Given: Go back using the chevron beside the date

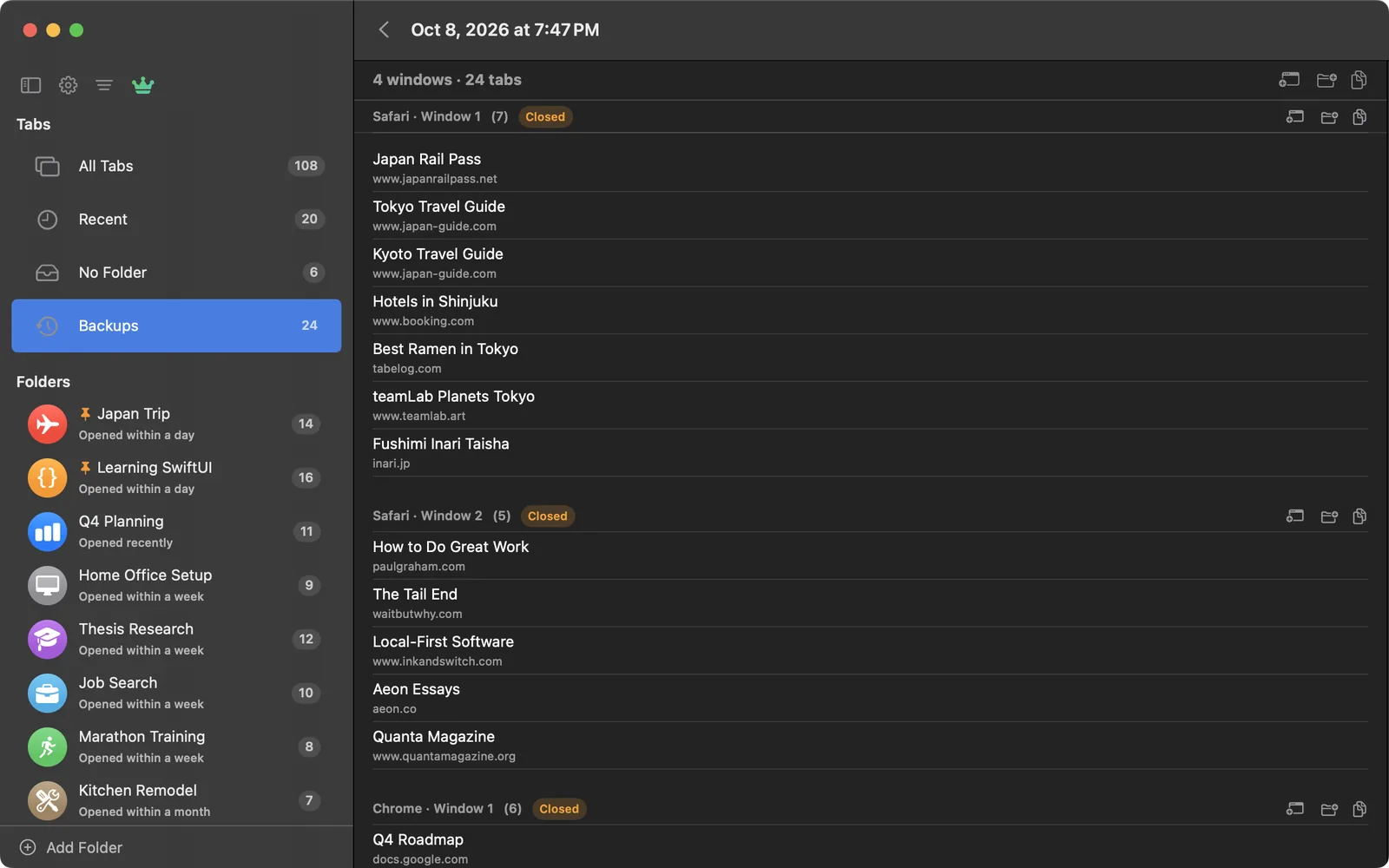Looking at the screenshot, I should click(384, 30).
